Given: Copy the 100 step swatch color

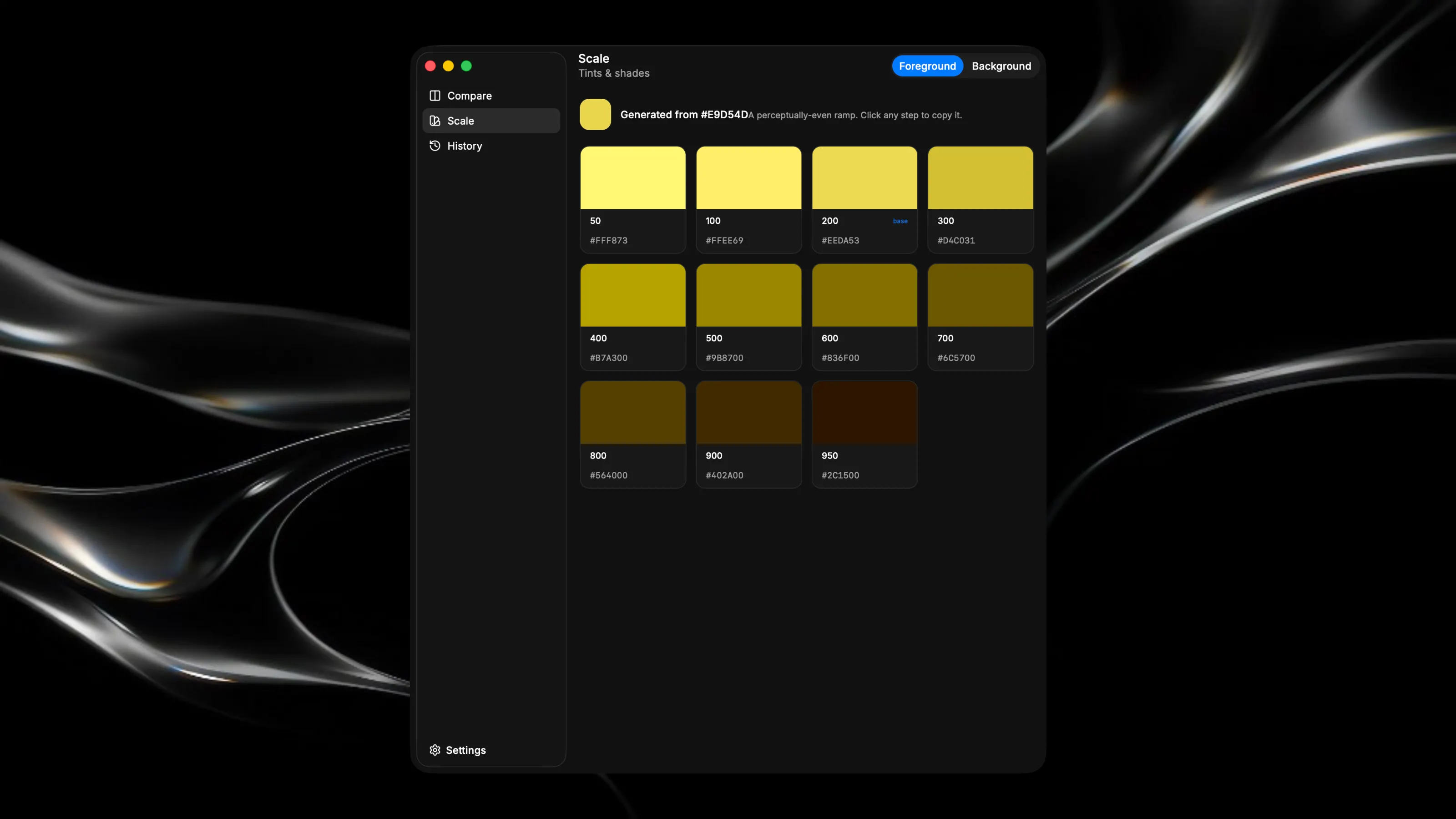Looking at the screenshot, I should (748, 177).
